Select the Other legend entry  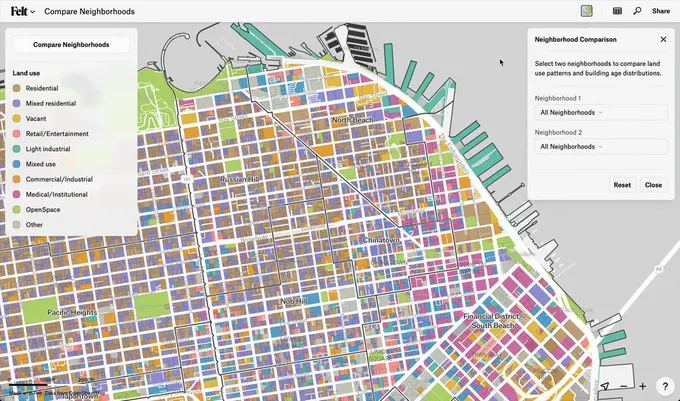pos(28,225)
